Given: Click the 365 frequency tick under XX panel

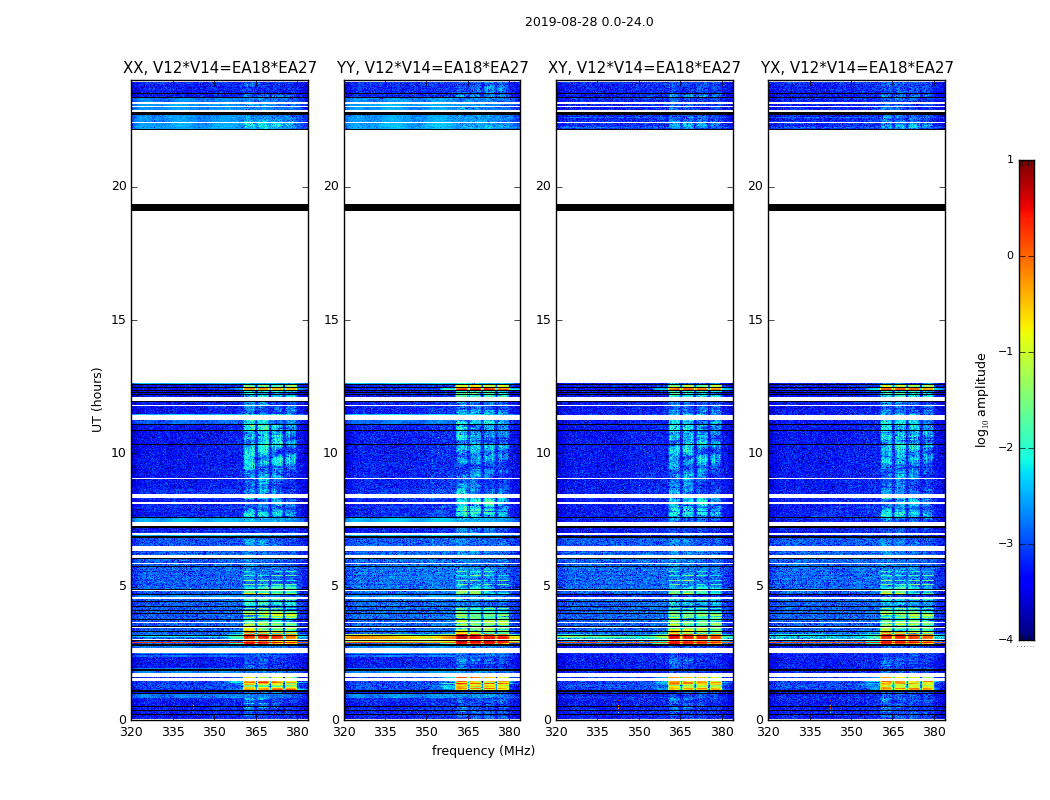Looking at the screenshot, I should (x=256, y=732).
